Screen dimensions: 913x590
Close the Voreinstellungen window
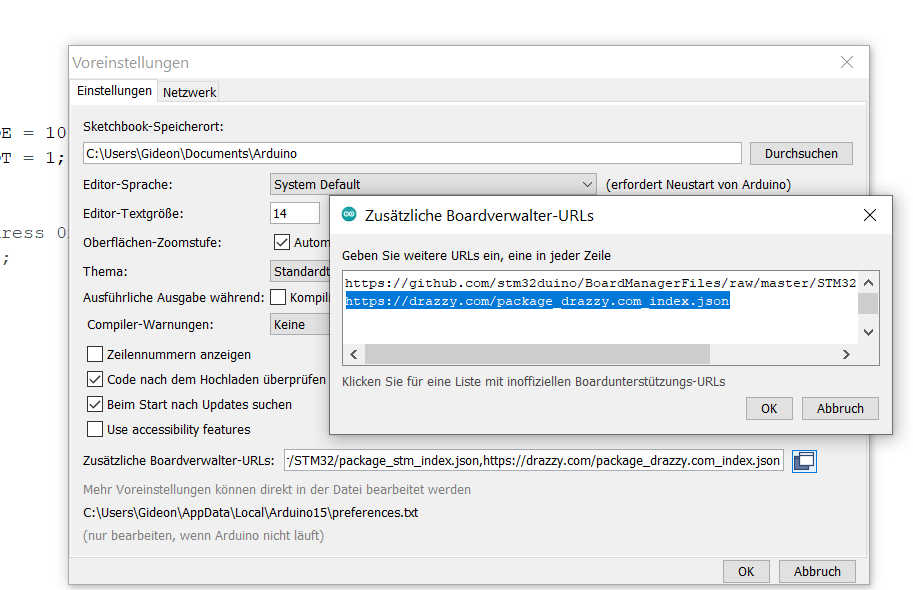[x=847, y=62]
